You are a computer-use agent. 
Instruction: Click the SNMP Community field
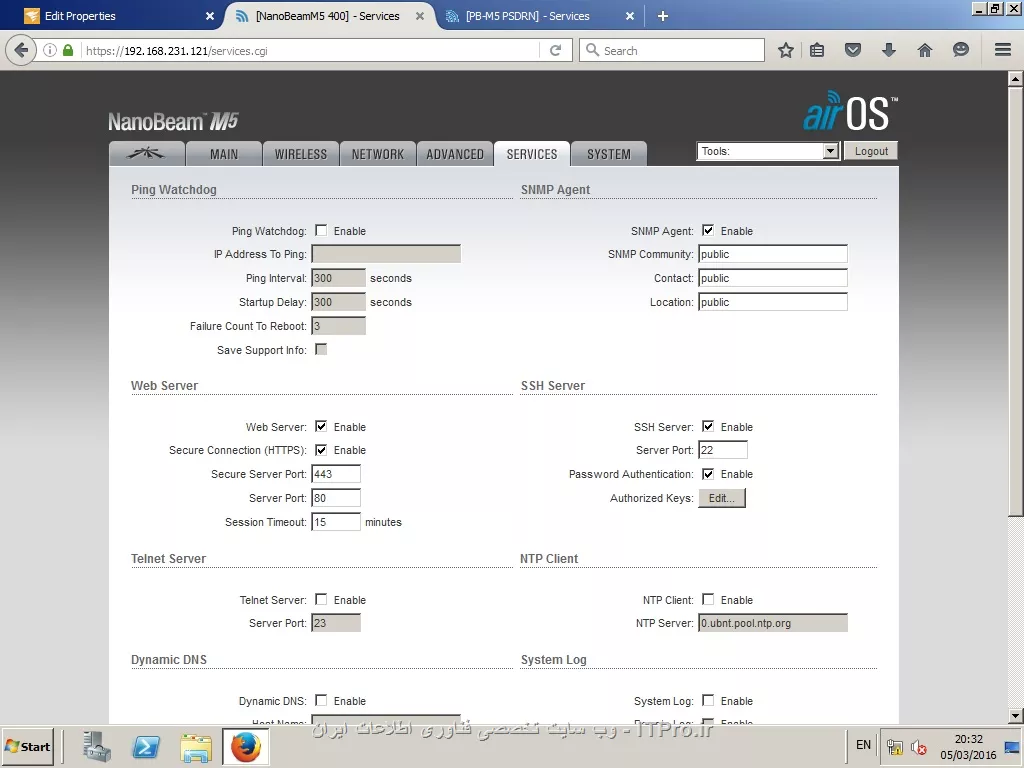tap(773, 254)
